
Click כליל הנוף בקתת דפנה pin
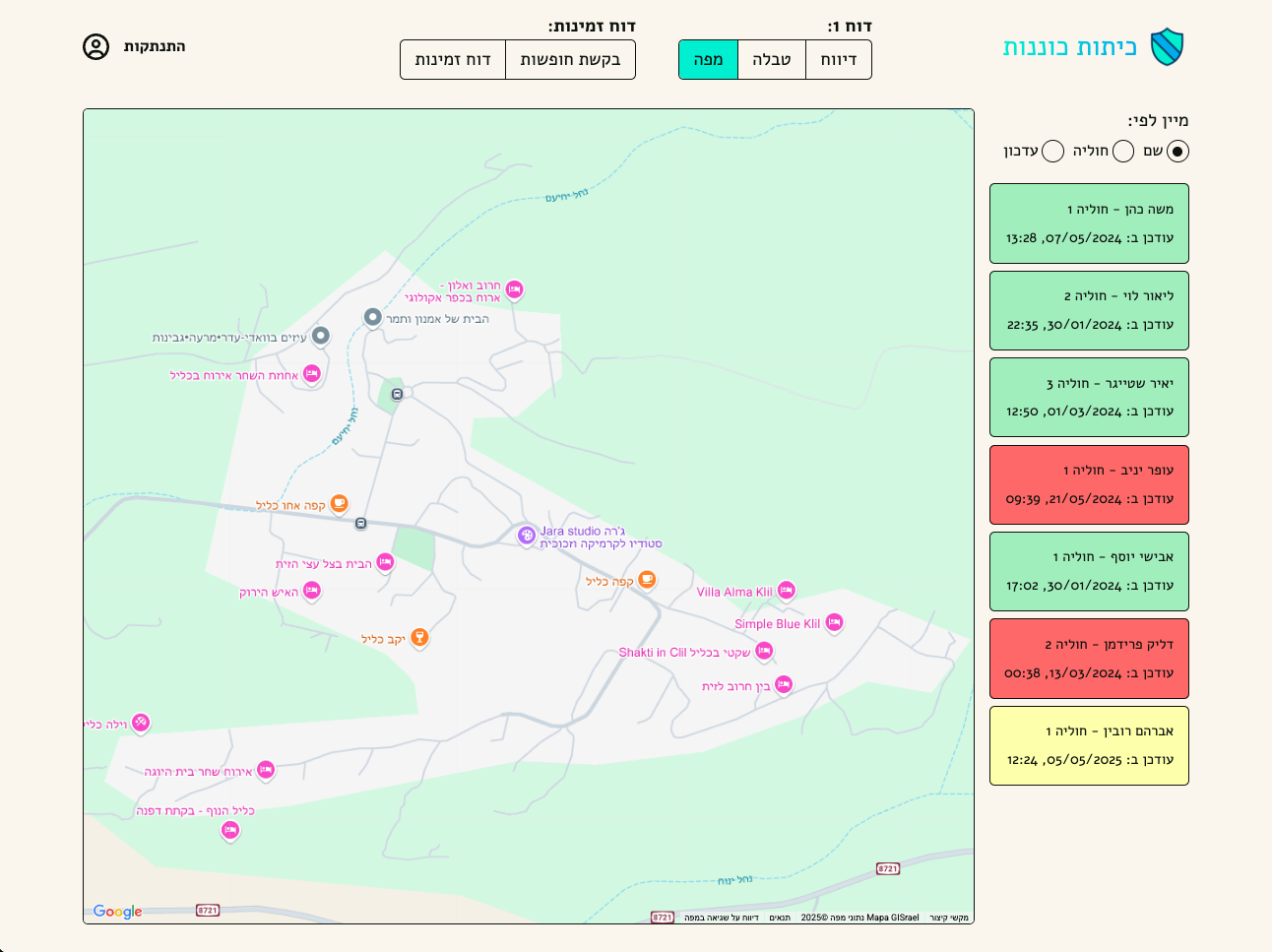230,831
